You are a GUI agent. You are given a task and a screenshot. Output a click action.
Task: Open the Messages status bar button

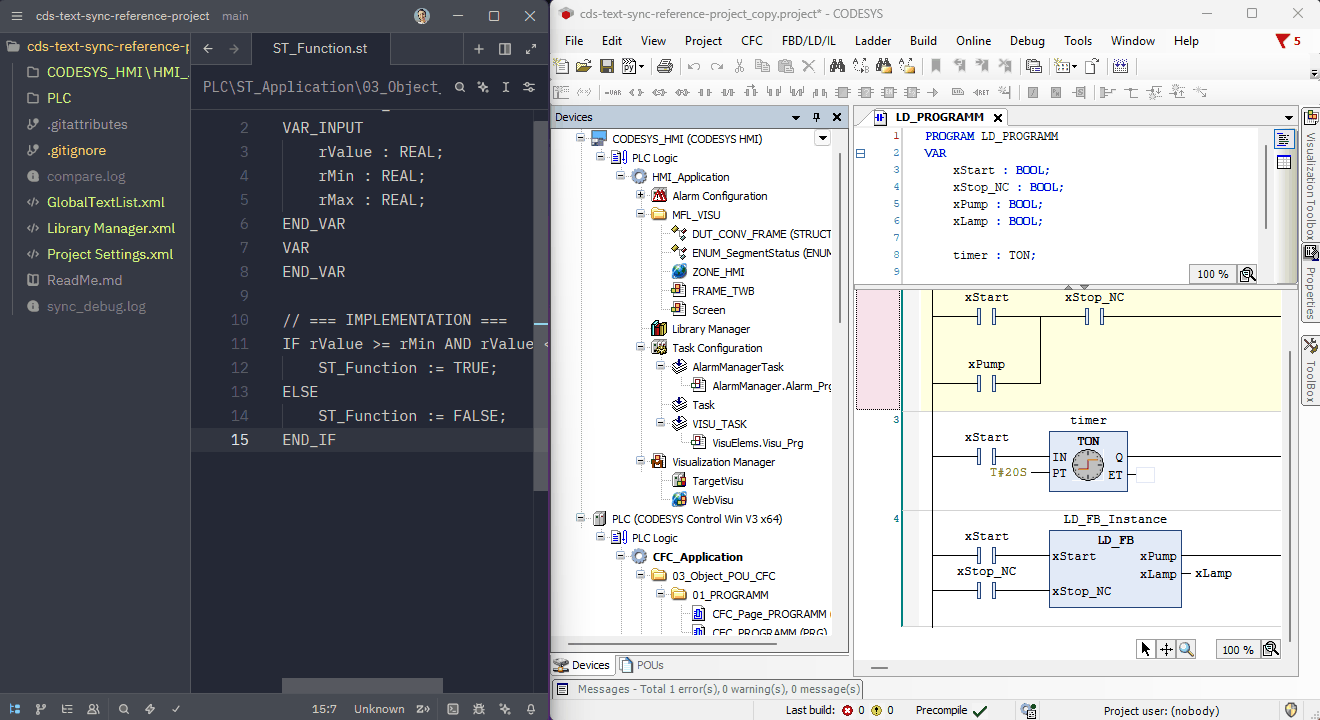click(706, 689)
